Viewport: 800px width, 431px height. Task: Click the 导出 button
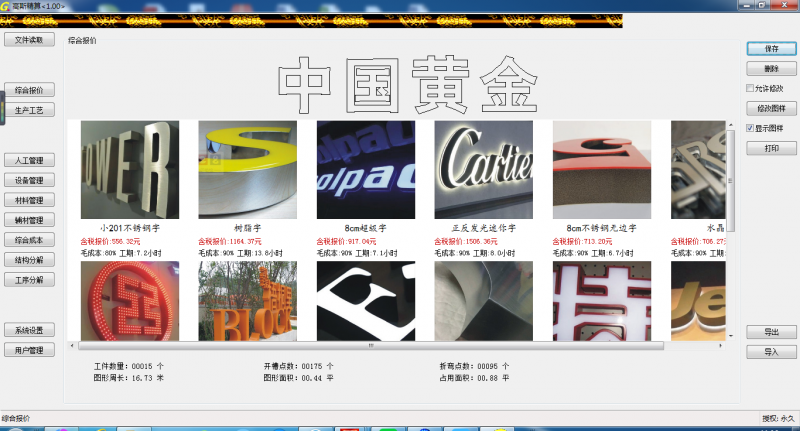pos(771,332)
